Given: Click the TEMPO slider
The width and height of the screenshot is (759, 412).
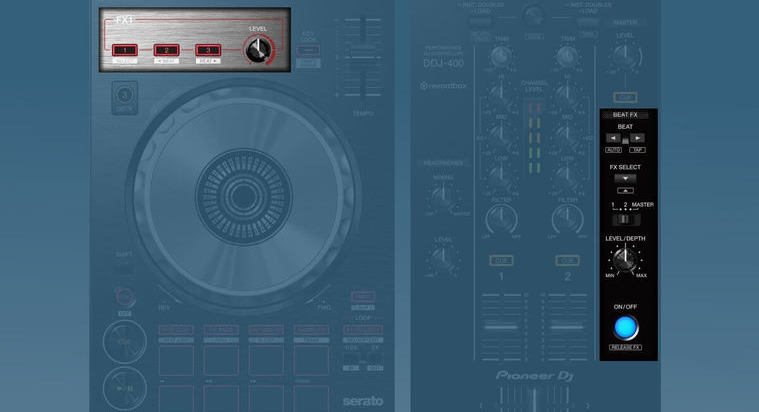Looking at the screenshot, I should 363,57.
